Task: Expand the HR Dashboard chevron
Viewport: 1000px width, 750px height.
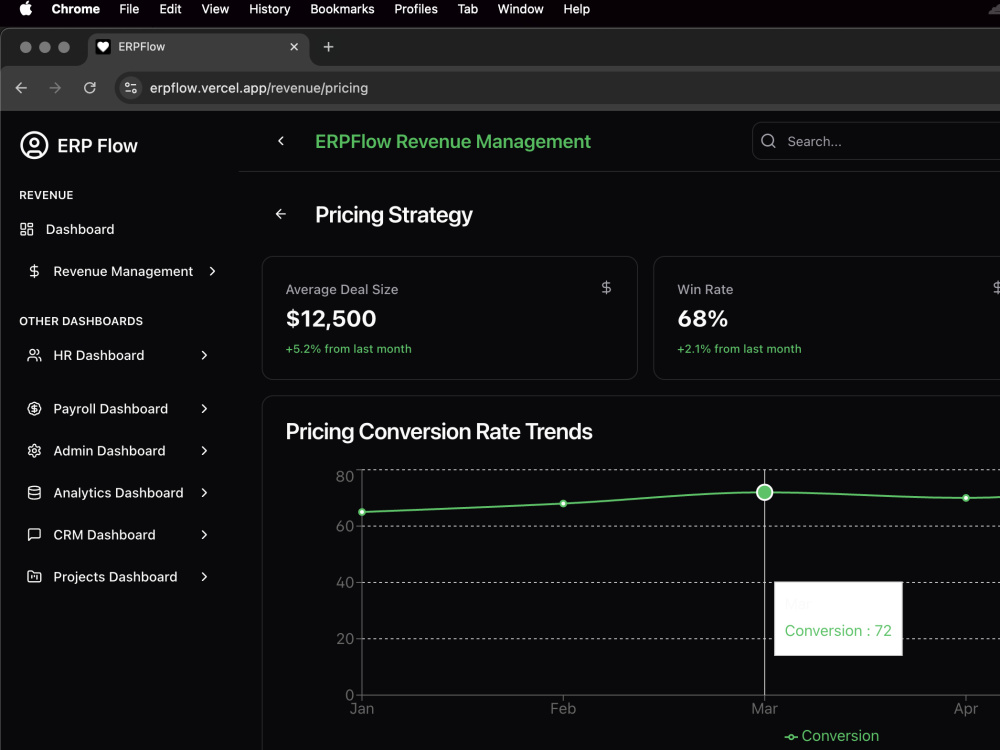Action: point(204,355)
